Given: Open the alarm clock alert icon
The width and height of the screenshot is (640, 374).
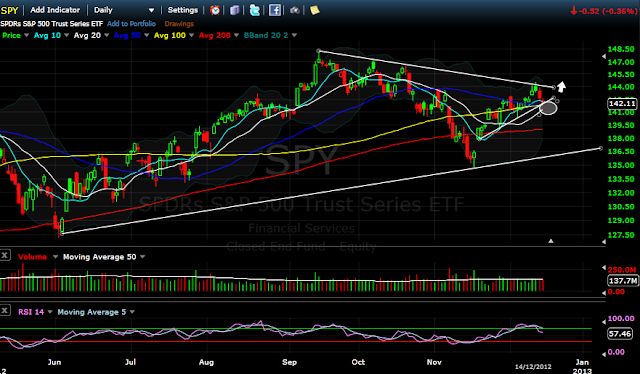Looking at the screenshot, I should (215, 10).
